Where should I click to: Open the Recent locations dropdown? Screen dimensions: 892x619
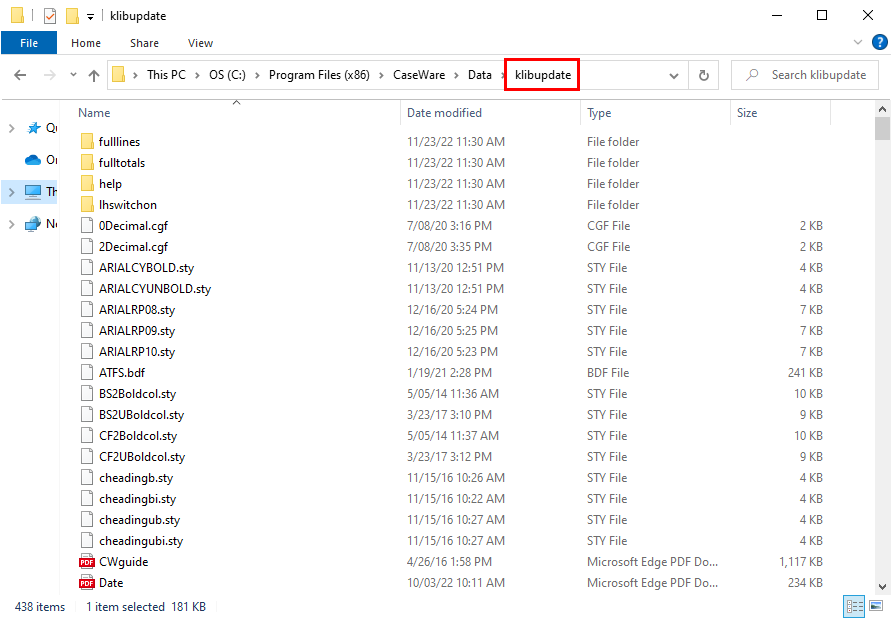tap(73, 75)
